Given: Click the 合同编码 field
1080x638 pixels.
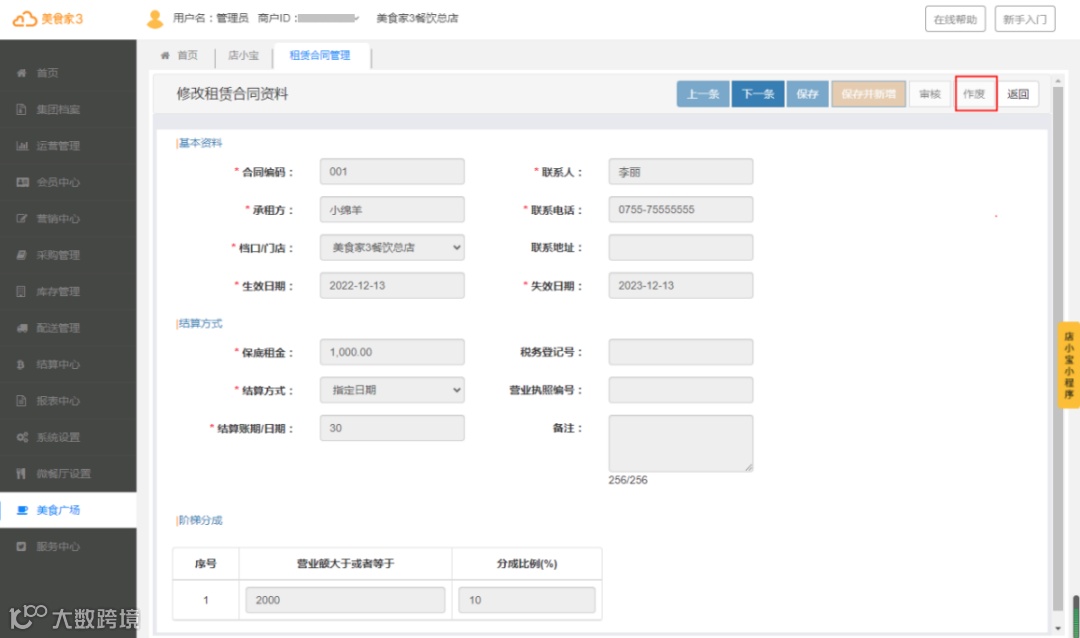Looking at the screenshot, I should pos(392,172).
